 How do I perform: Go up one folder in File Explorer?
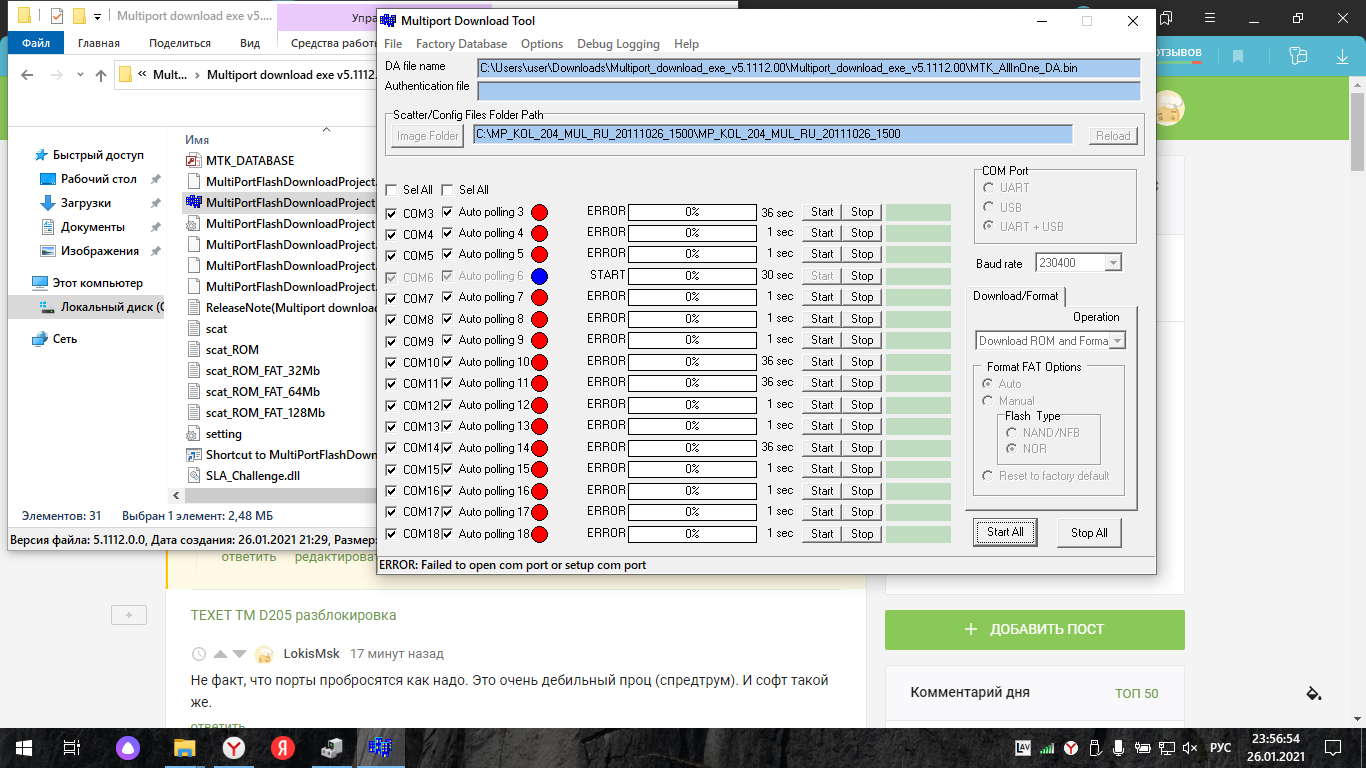tap(100, 75)
